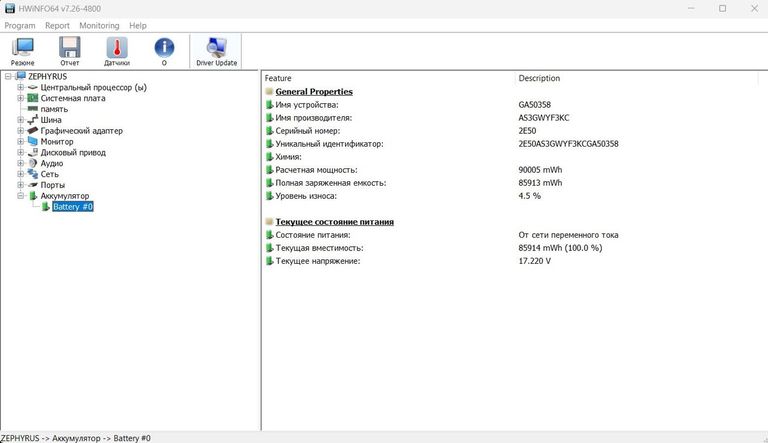Click the Description column header
The image size is (768, 443).
[539, 78]
